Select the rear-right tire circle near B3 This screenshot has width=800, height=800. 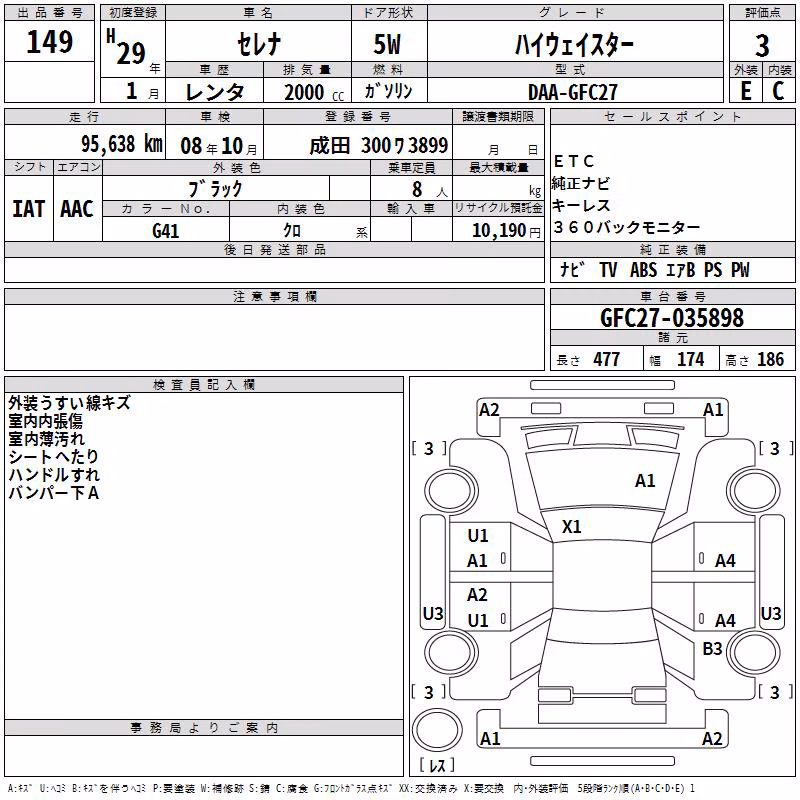[755, 652]
